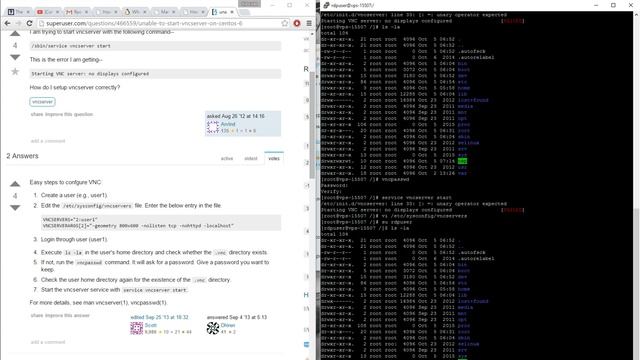Bookmark this page with the star icon
The image size is (640, 360).
coord(284,23)
